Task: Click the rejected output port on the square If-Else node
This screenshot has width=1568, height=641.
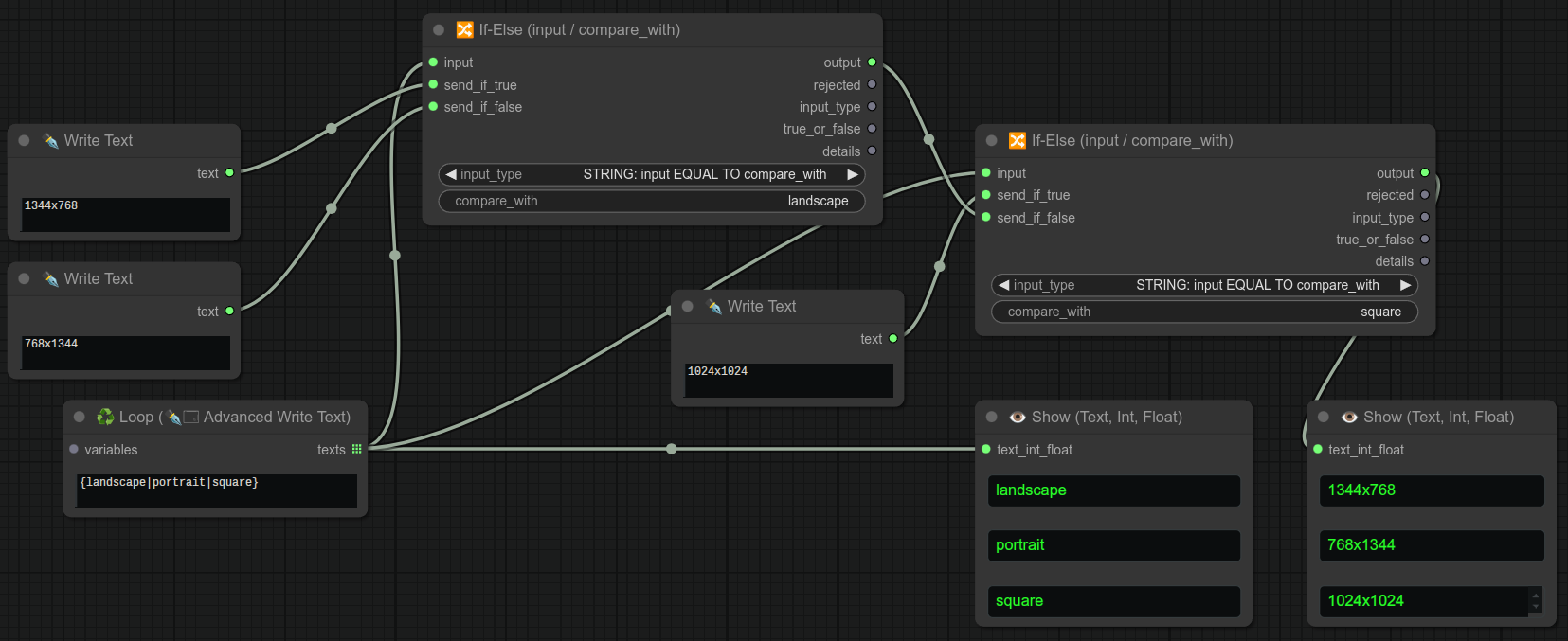Action: click(x=1424, y=195)
